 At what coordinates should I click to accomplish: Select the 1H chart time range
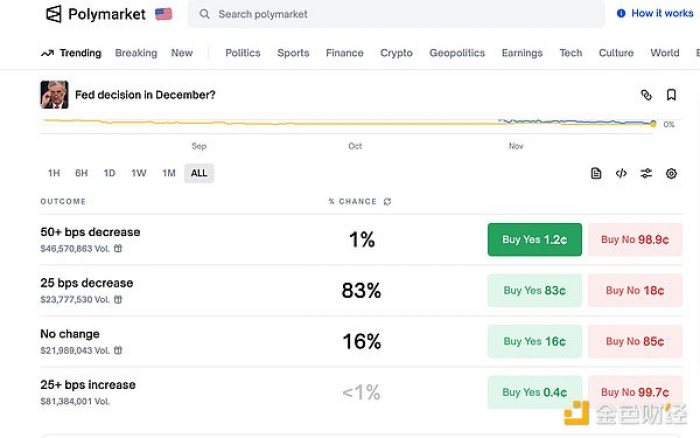[54, 173]
